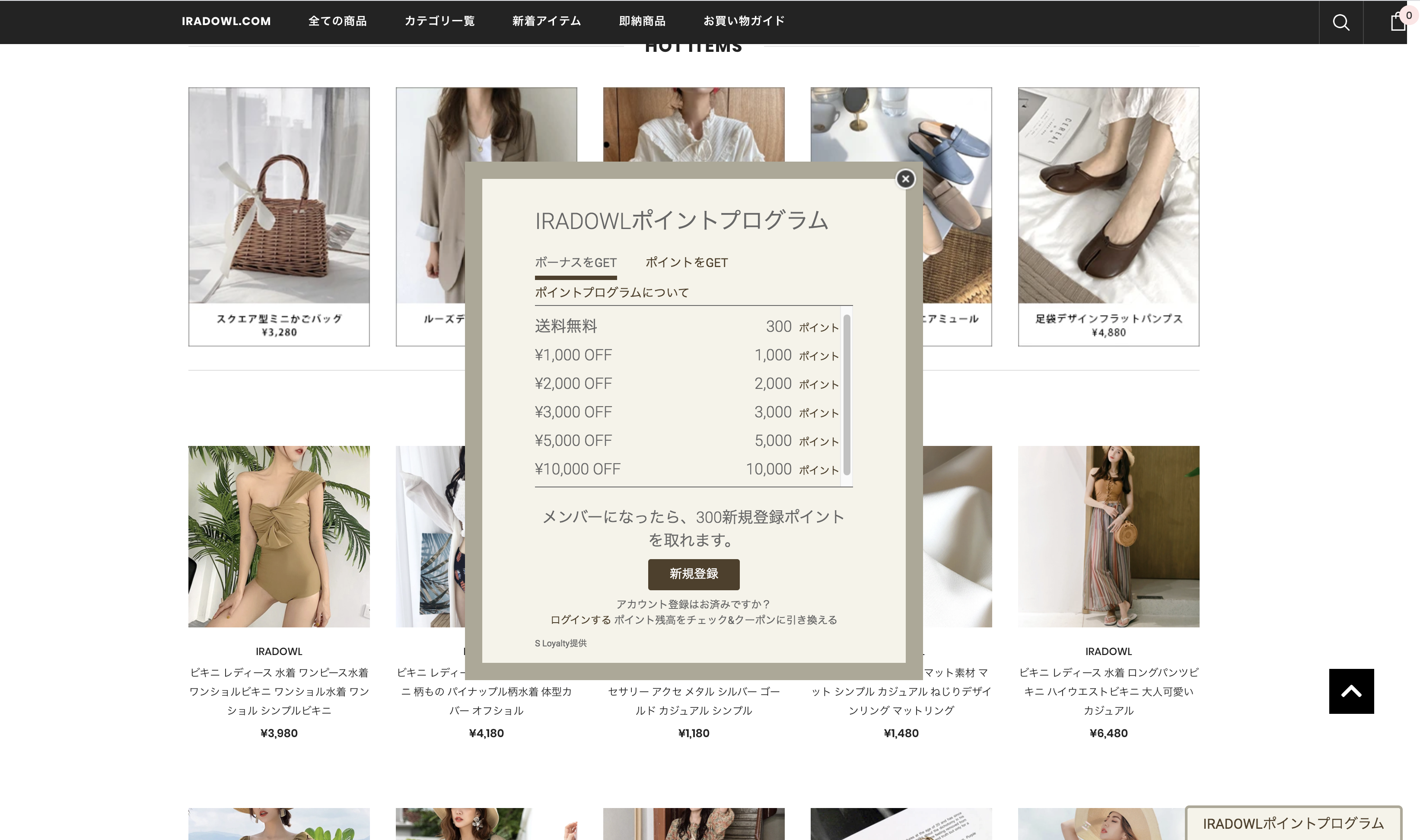Open カテゴリ一覧 menu
Image resolution: width=1420 pixels, height=840 pixels.
439,21
